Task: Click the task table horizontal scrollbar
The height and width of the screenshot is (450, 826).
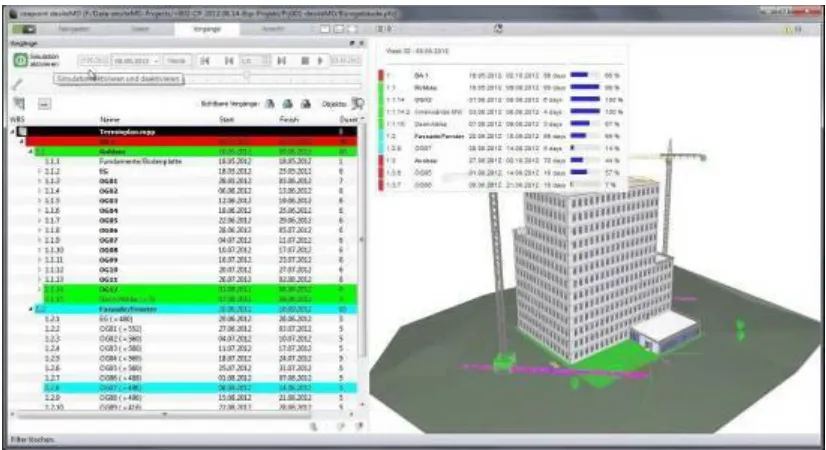Action: (x=164, y=415)
